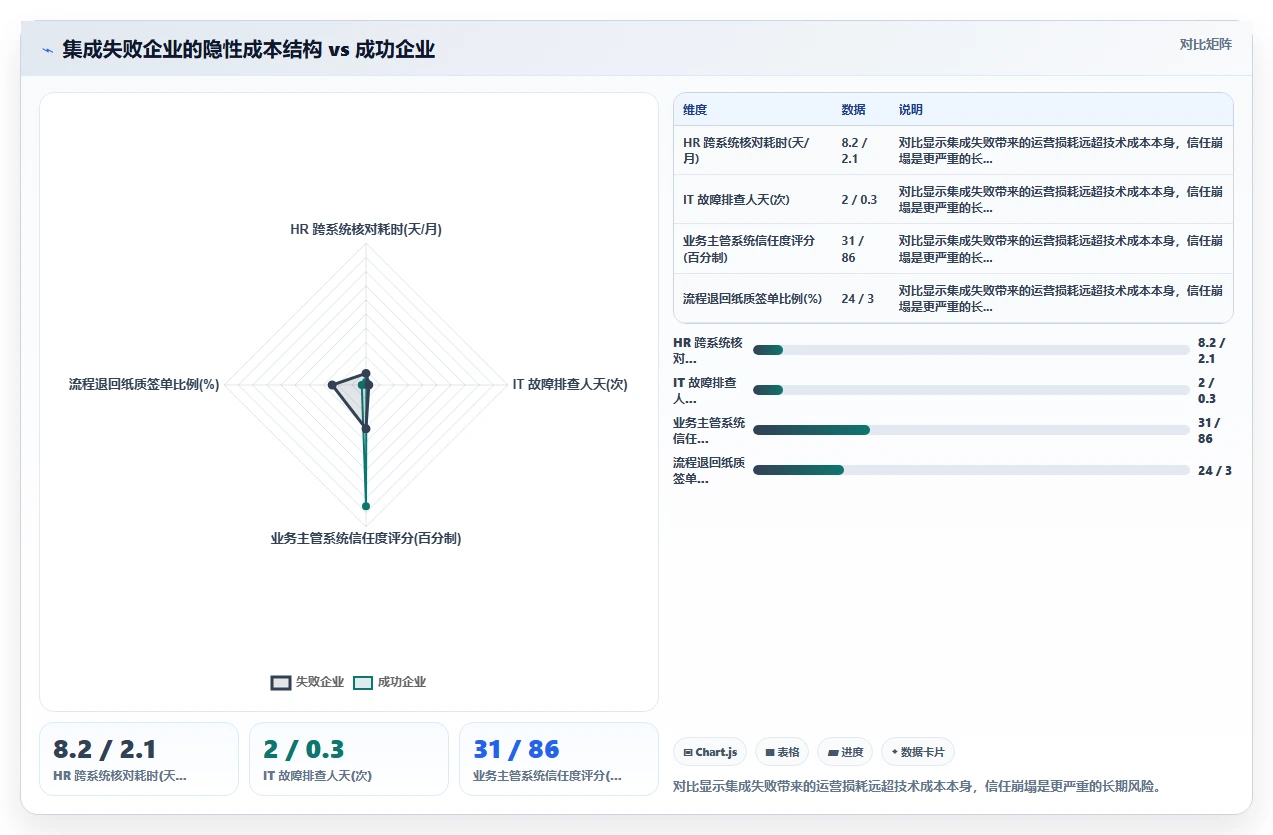The width and height of the screenshot is (1273, 835).
Task: Click radar axis label HR 跨系统核对耗时(天/月)
Action: pyautogui.click(x=366, y=229)
